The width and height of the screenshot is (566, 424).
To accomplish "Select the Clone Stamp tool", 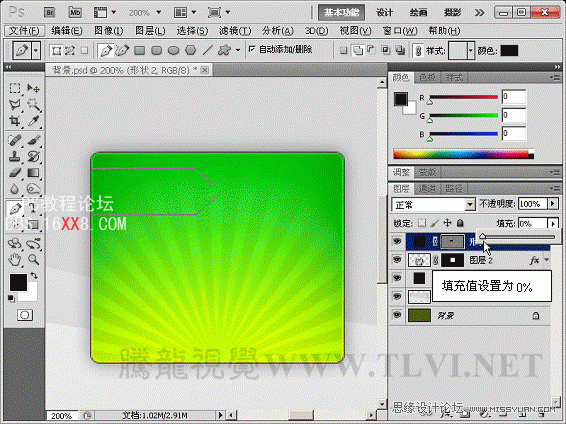I will pyautogui.click(x=15, y=156).
